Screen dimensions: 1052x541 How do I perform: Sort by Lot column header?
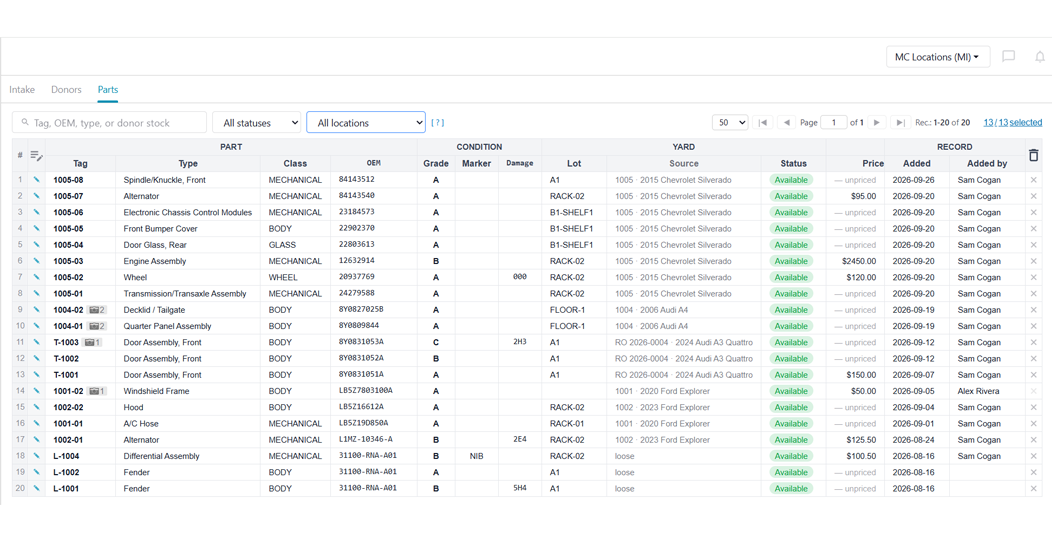[x=574, y=163]
